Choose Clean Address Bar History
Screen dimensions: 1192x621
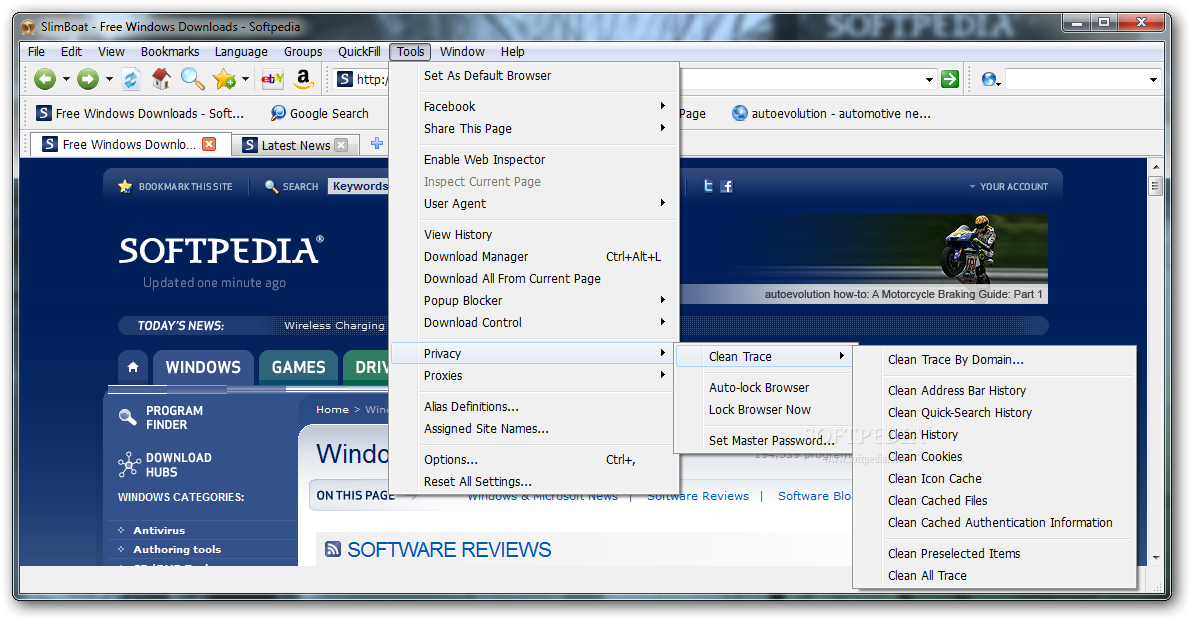pyautogui.click(x=994, y=391)
